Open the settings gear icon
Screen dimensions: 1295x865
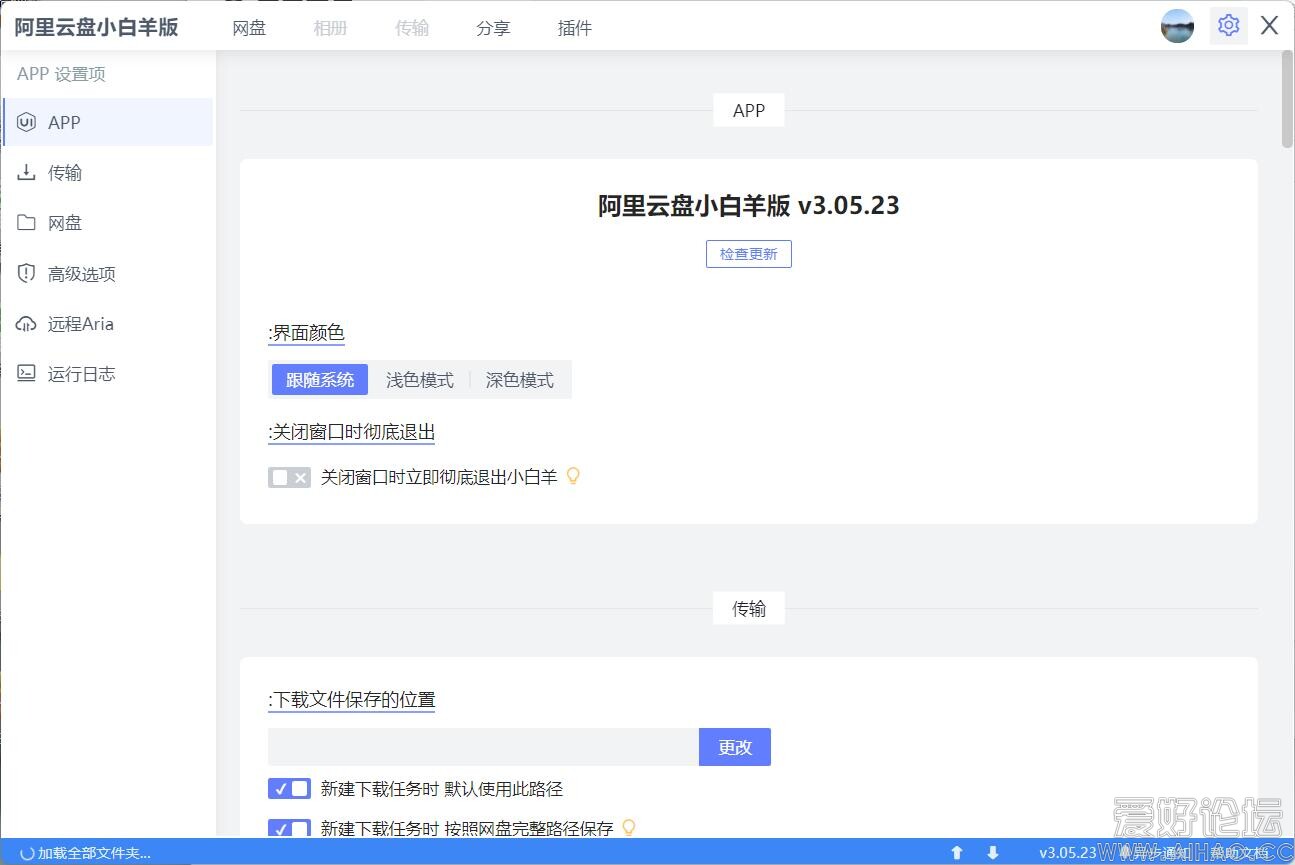[1228, 25]
